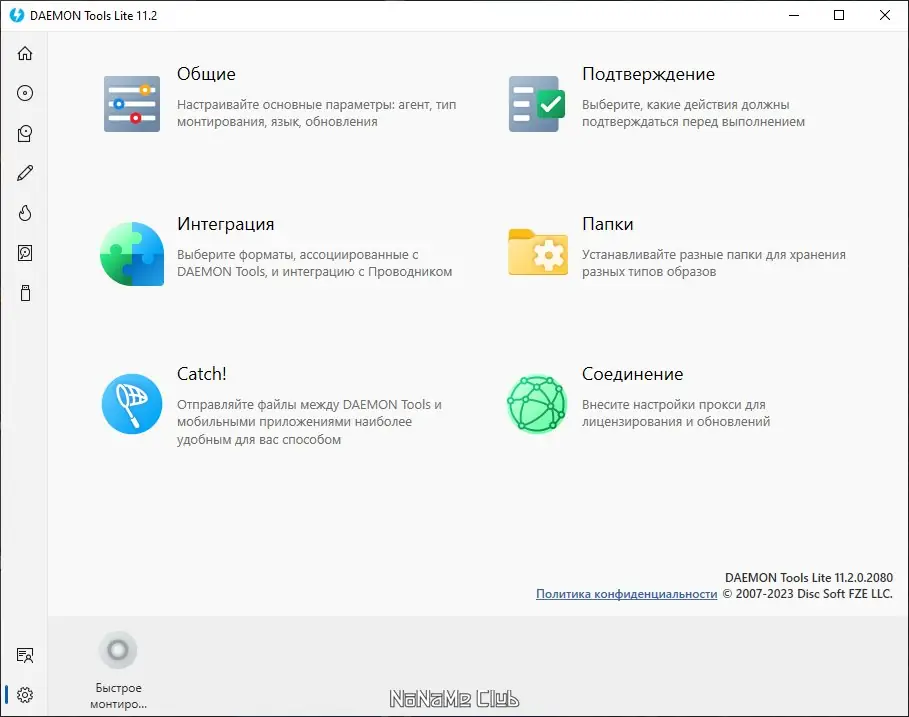Open Папки folders settings
909x717 pixels.
tap(536, 253)
